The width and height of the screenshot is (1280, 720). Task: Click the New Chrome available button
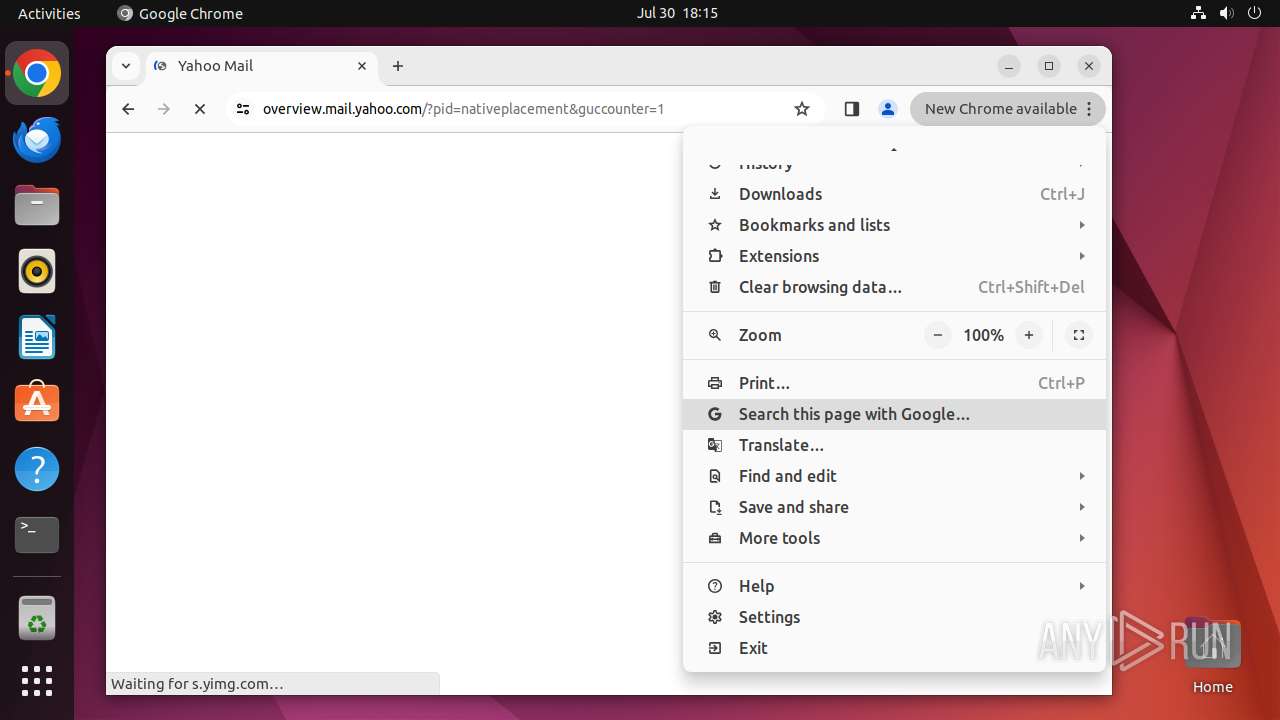1008,109
